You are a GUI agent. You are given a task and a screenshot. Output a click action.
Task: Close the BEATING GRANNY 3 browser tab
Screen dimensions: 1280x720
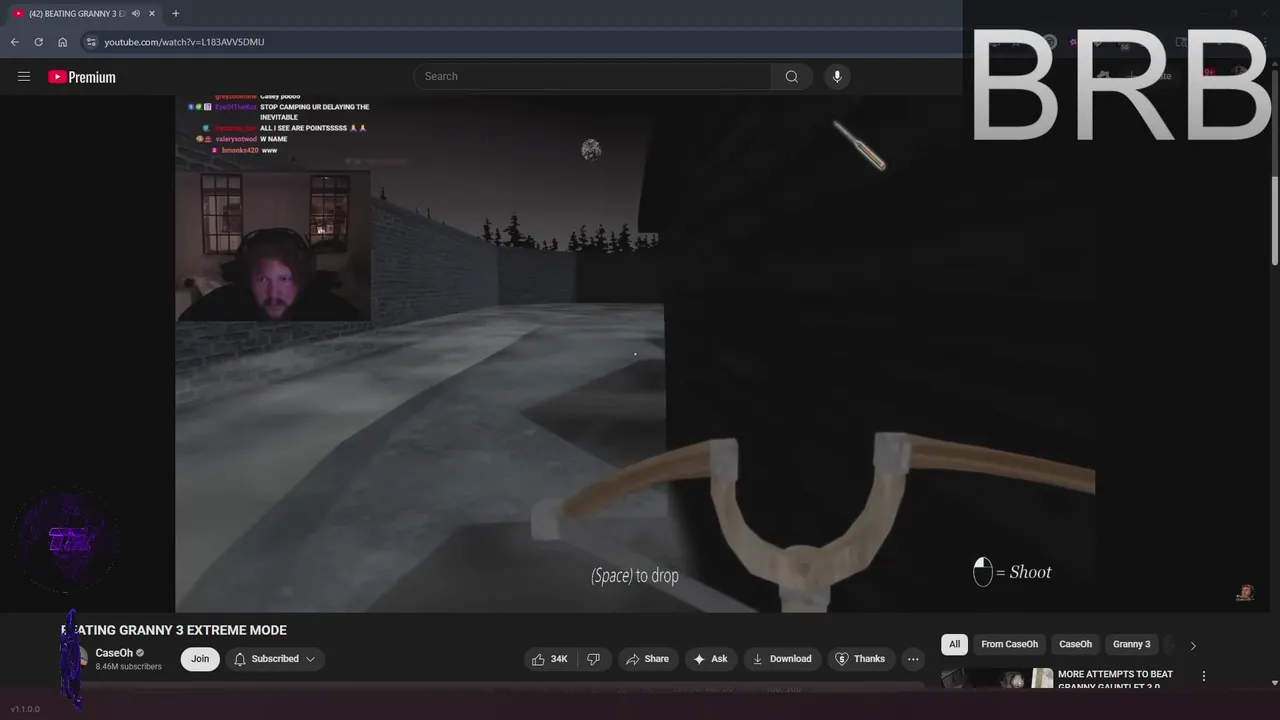coord(152,14)
